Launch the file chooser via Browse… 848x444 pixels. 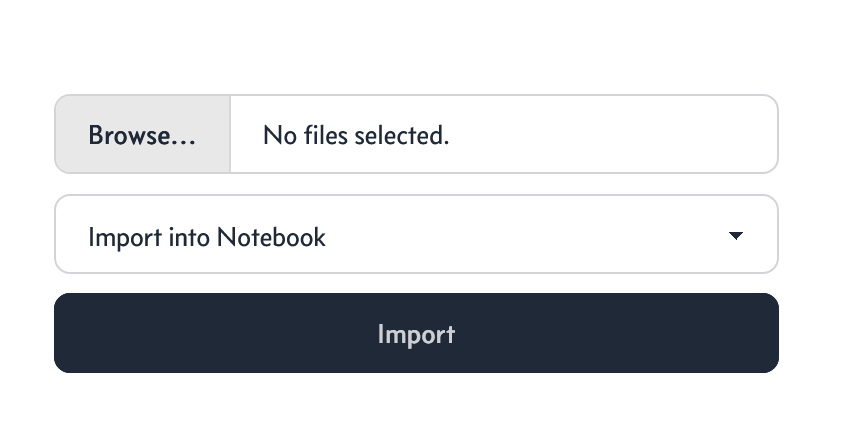[x=143, y=134]
